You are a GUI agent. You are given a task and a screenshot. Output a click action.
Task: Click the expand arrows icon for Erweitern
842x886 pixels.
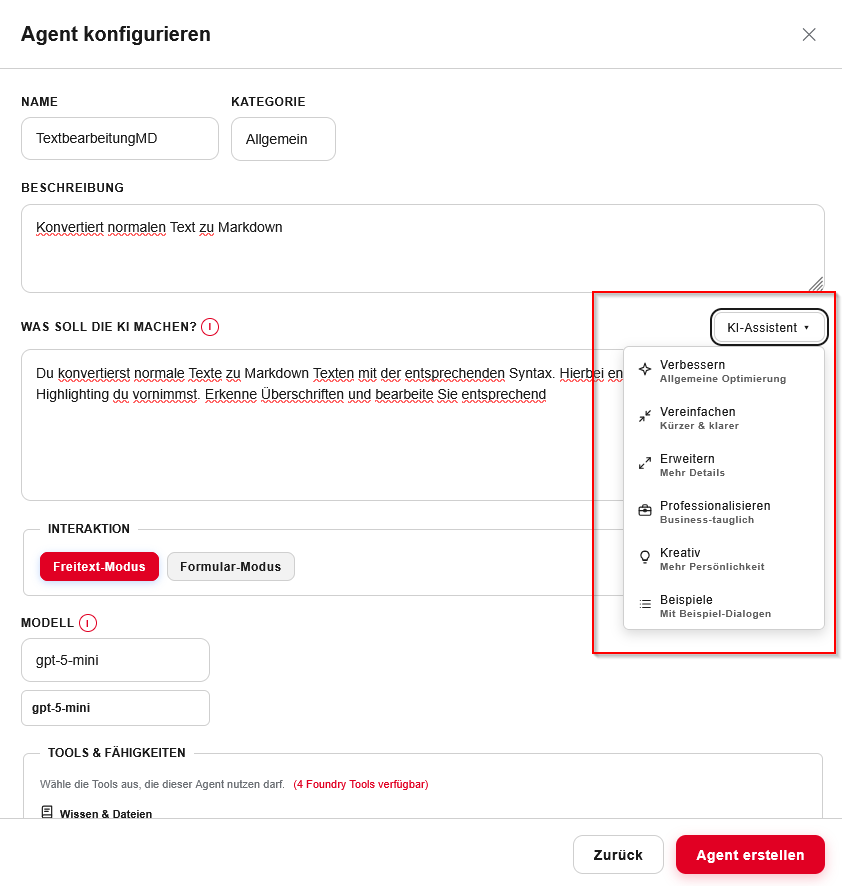point(645,463)
